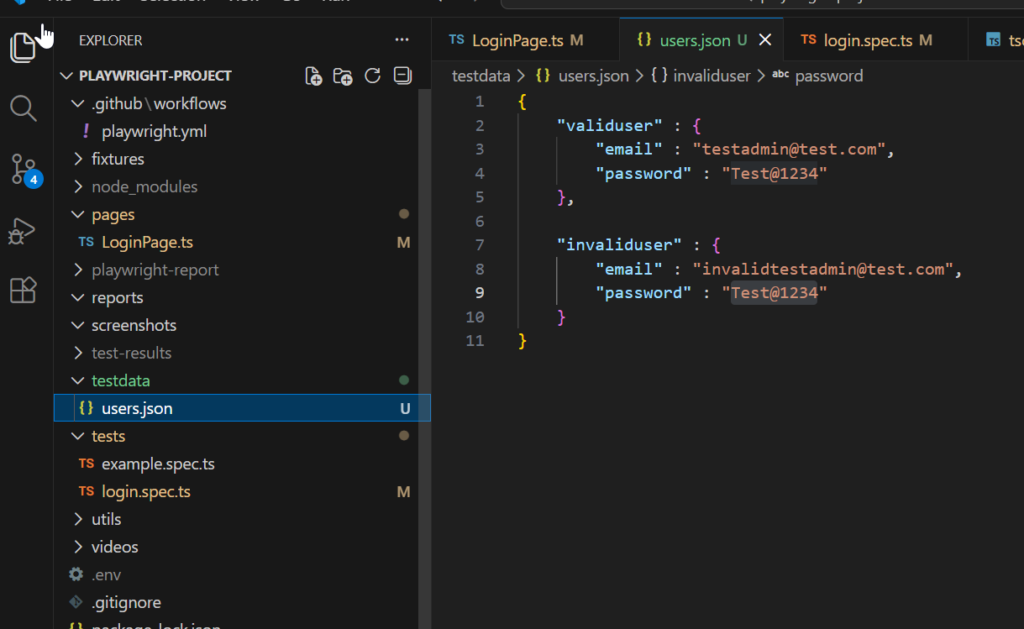Viewport: 1024px width, 629px height.
Task: Open example.spec.ts from tests folder
Action: 158,464
